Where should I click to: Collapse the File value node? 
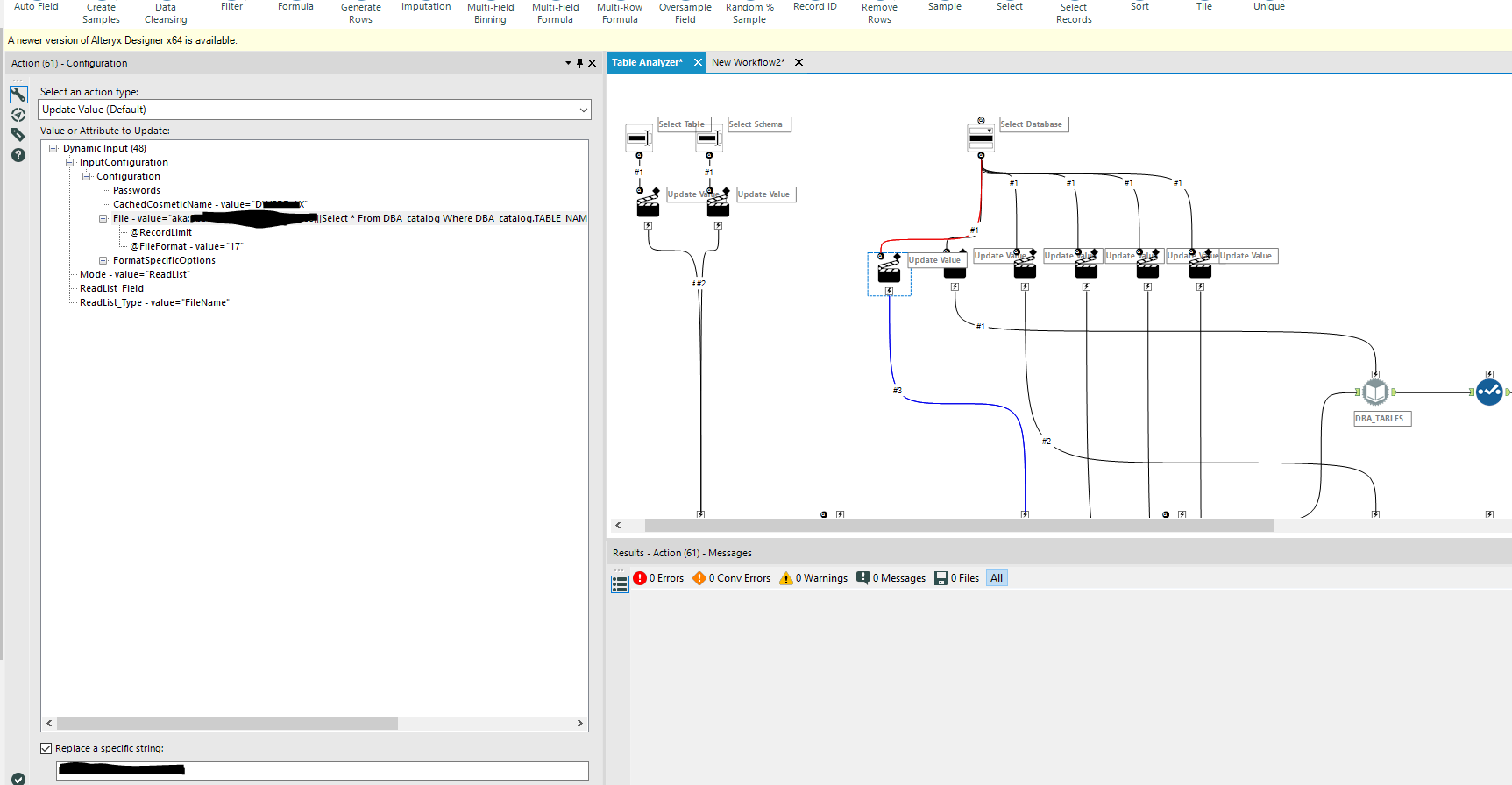coord(103,218)
